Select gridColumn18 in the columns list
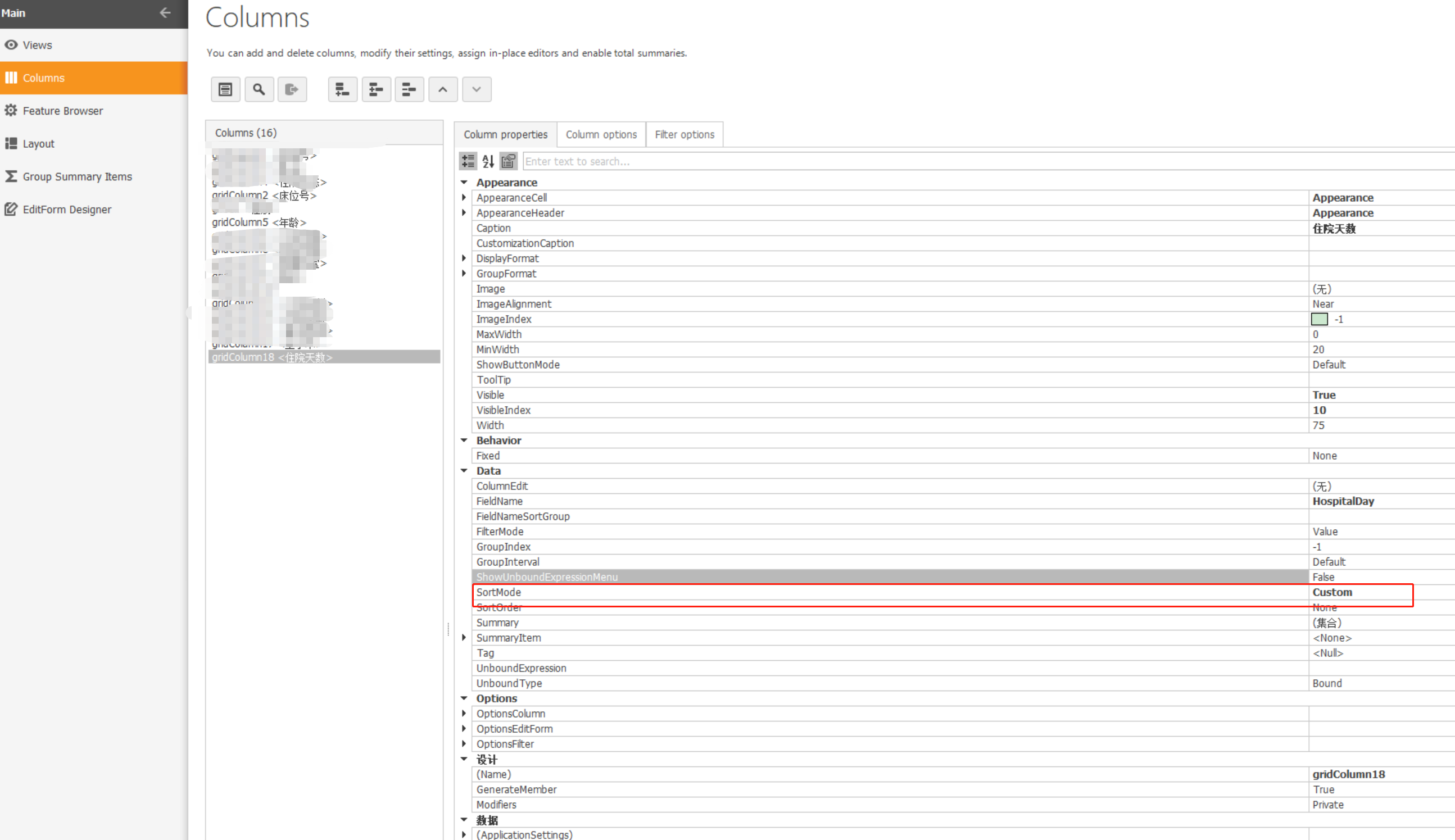1455x840 pixels. click(x=324, y=357)
